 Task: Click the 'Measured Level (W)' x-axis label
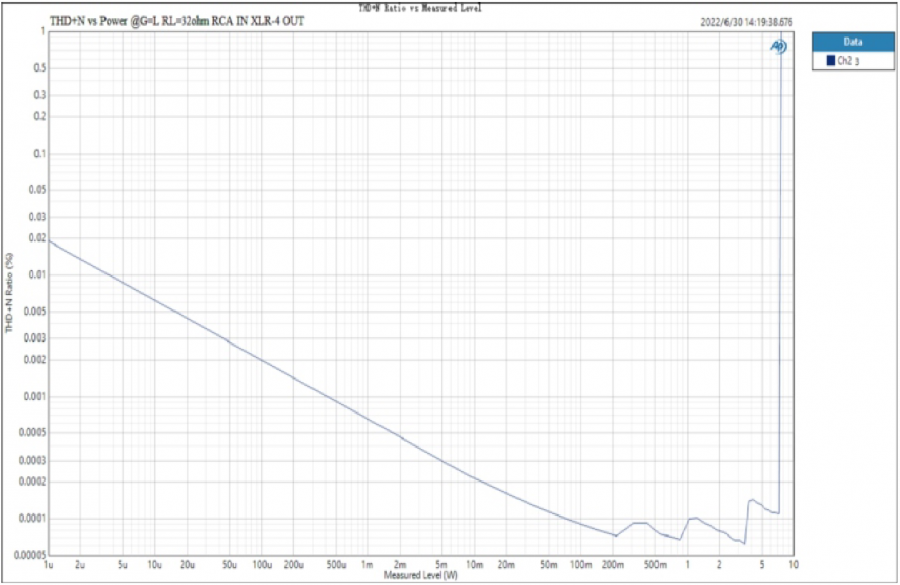pyautogui.click(x=421, y=575)
